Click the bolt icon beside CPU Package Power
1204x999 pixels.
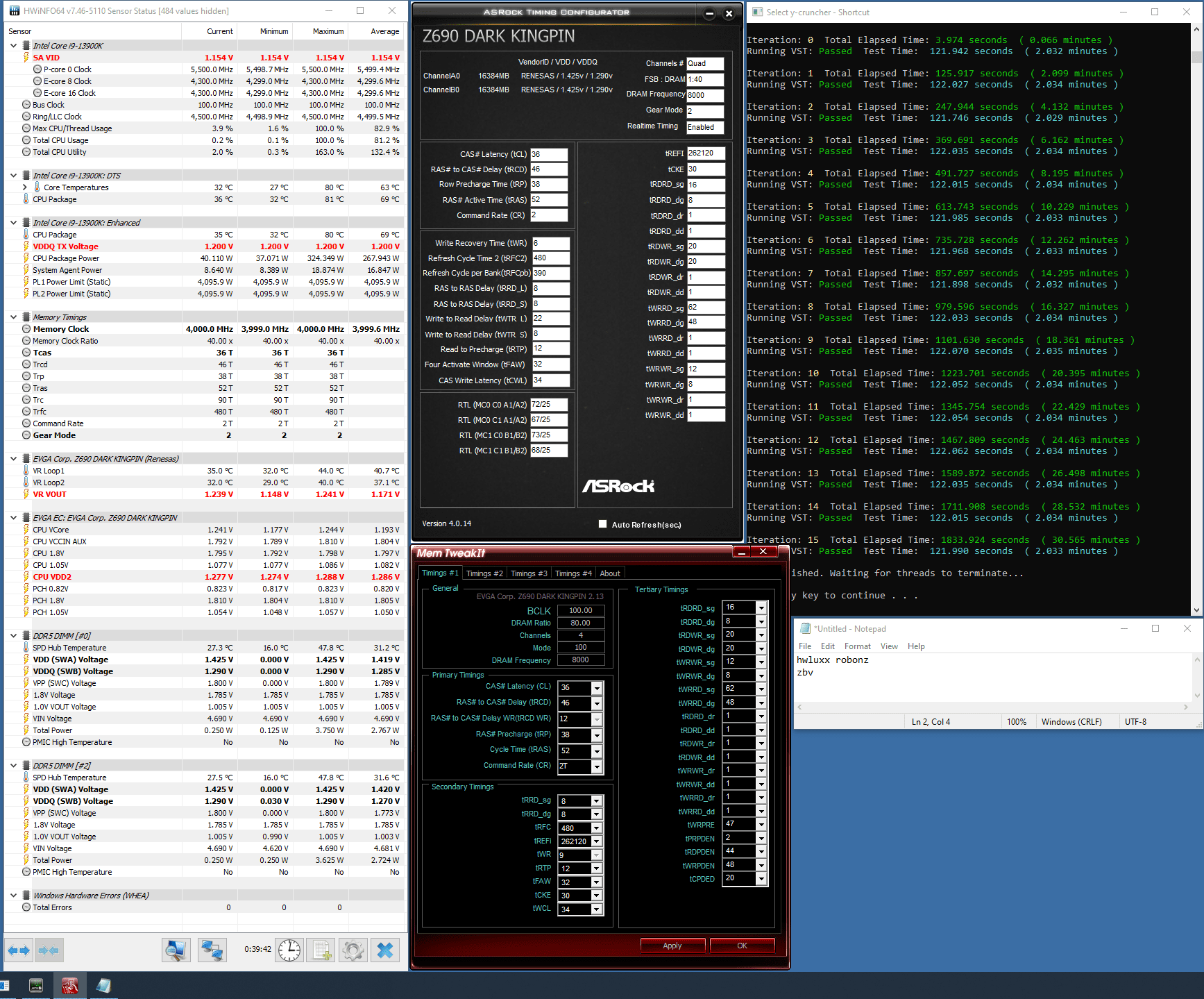[26, 258]
